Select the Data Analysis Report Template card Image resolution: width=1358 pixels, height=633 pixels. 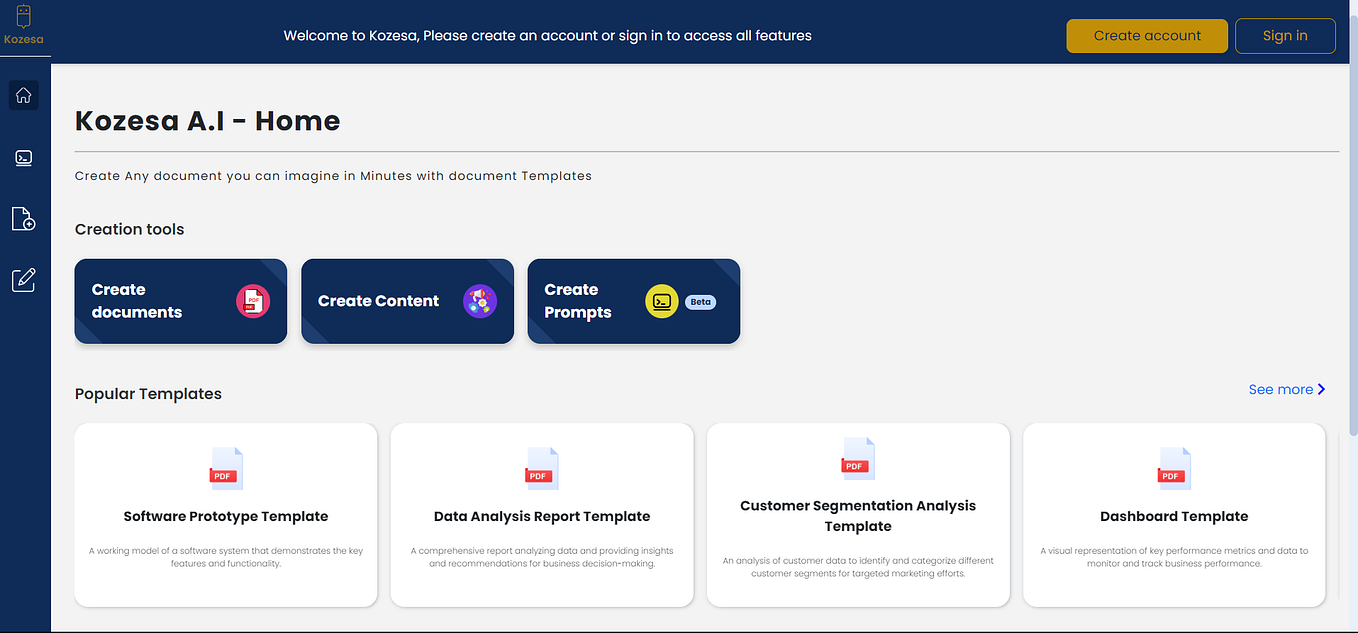(541, 515)
